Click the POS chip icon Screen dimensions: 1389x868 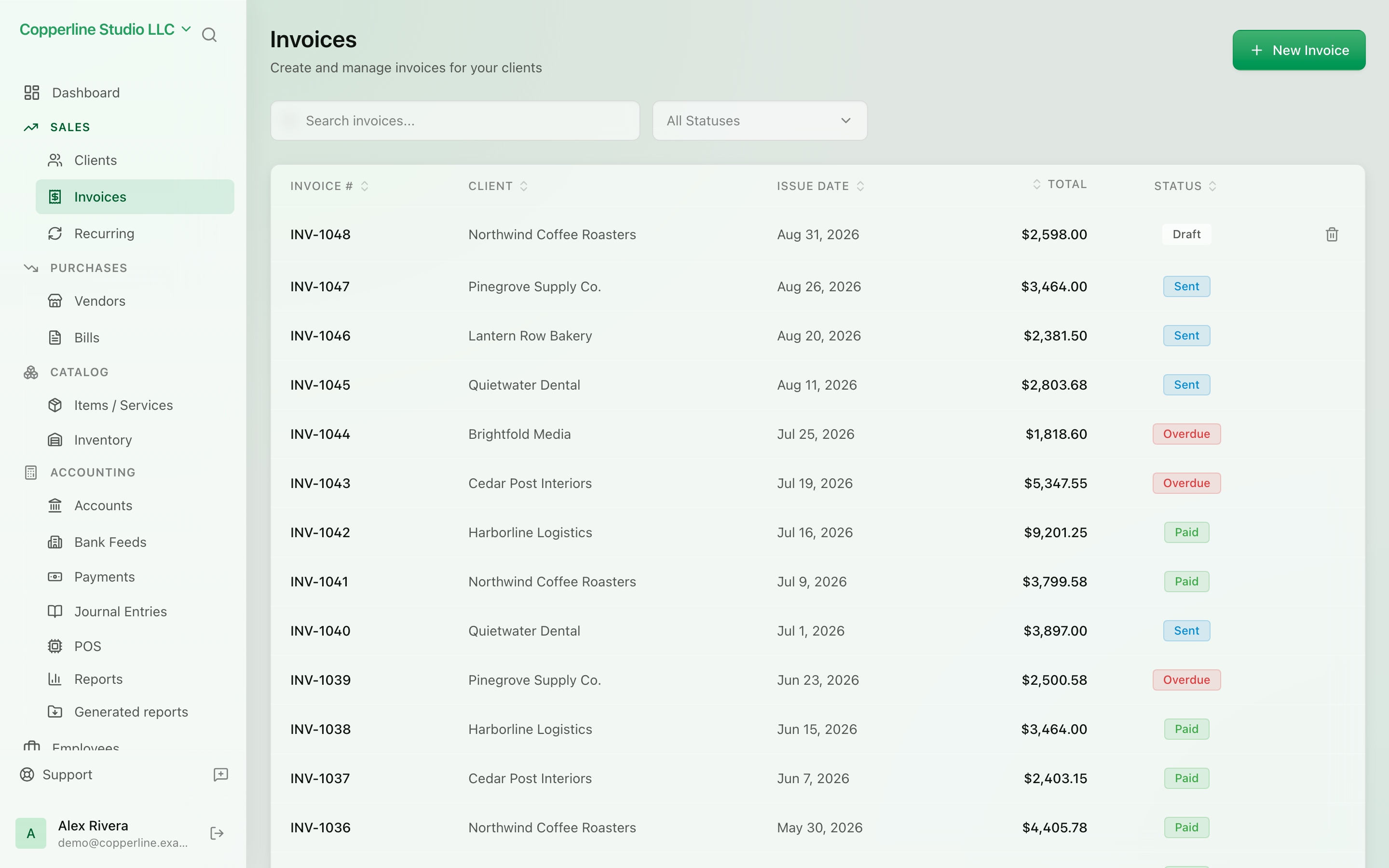click(x=55, y=646)
